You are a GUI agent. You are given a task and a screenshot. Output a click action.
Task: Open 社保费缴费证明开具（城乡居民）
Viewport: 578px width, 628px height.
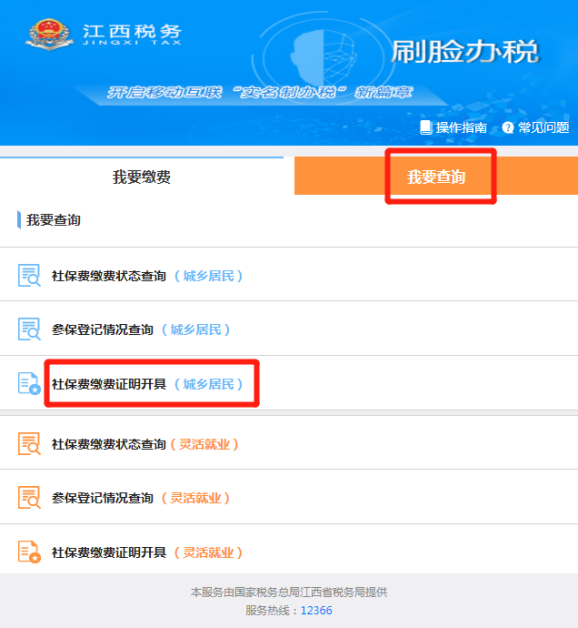click(x=289, y=383)
